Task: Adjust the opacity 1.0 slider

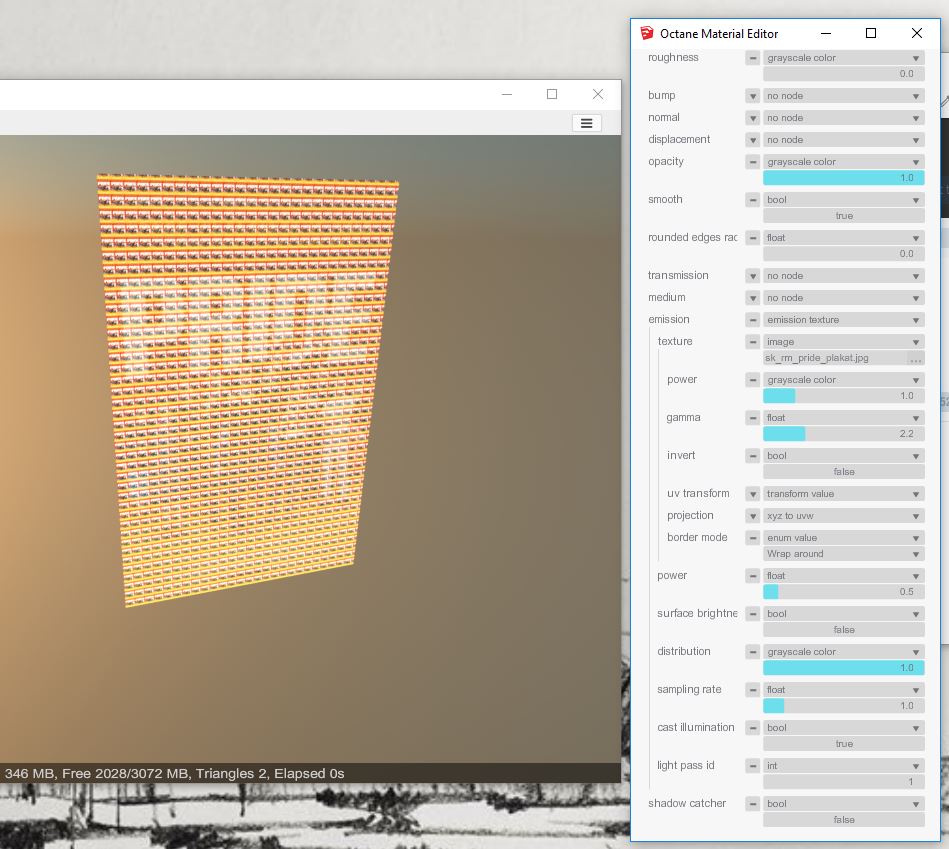Action: click(844, 178)
